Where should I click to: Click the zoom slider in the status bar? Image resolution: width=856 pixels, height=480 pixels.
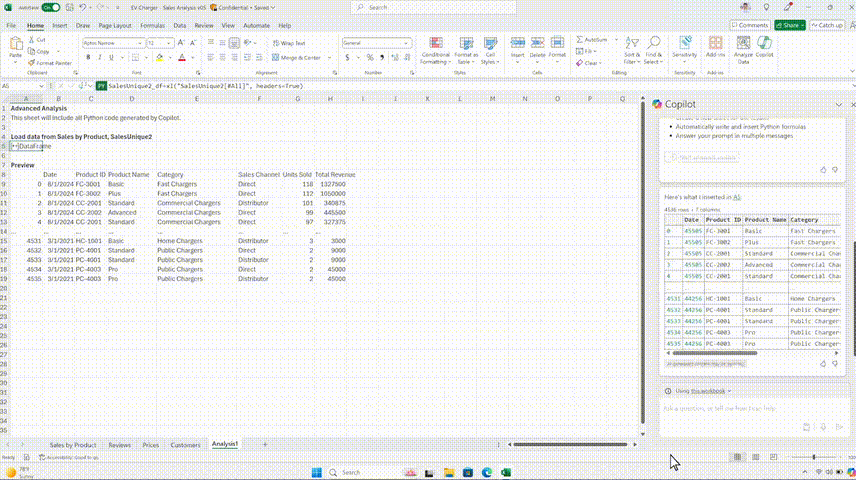(x=813, y=457)
